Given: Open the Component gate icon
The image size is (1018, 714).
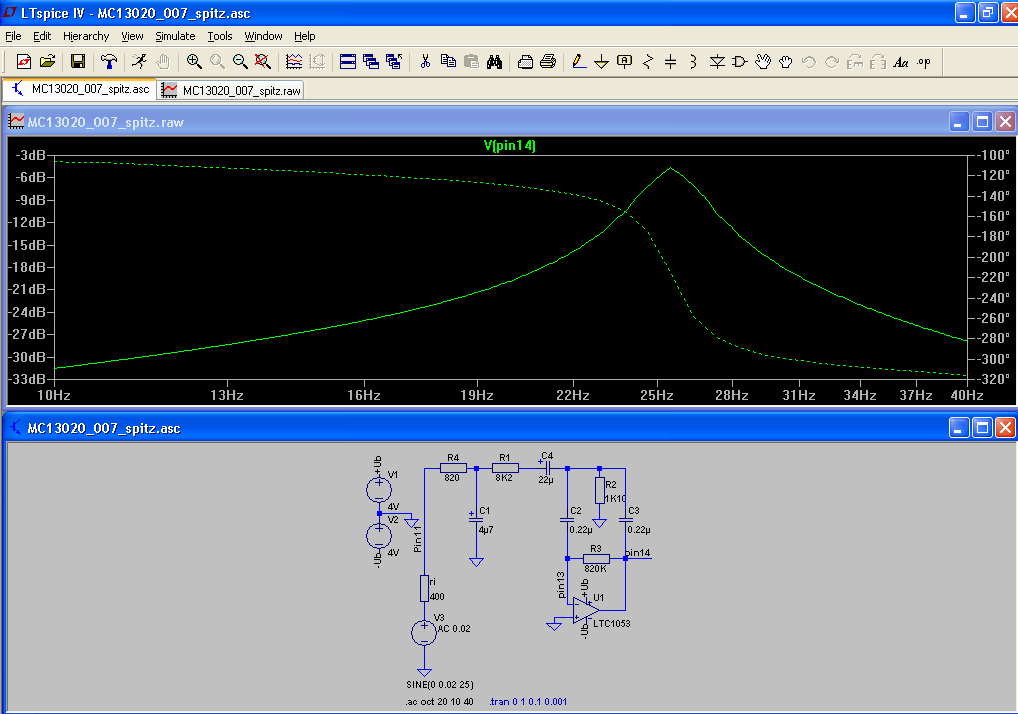Looking at the screenshot, I should coord(739,62).
